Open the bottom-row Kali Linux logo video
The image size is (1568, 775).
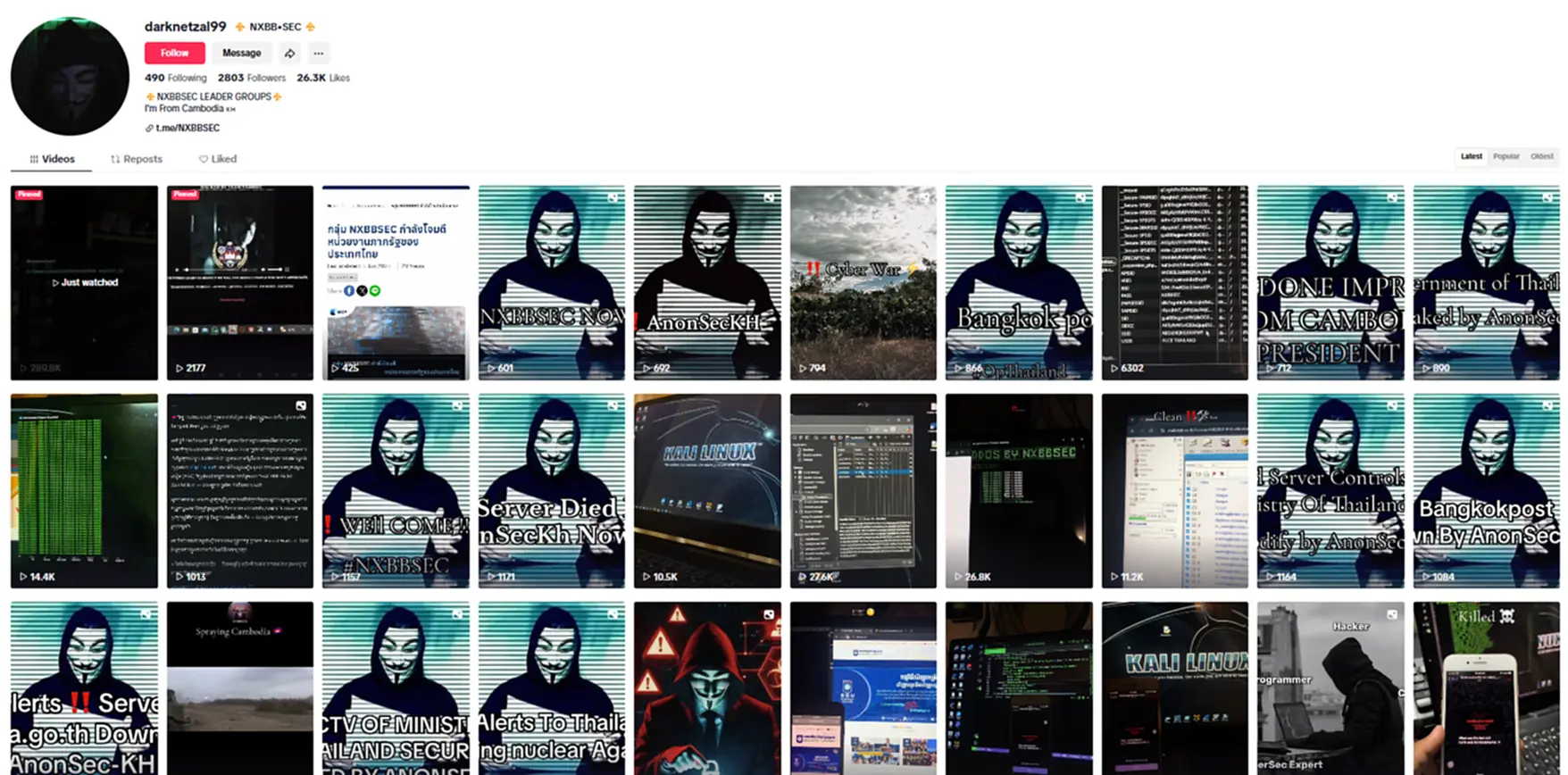pos(1175,688)
